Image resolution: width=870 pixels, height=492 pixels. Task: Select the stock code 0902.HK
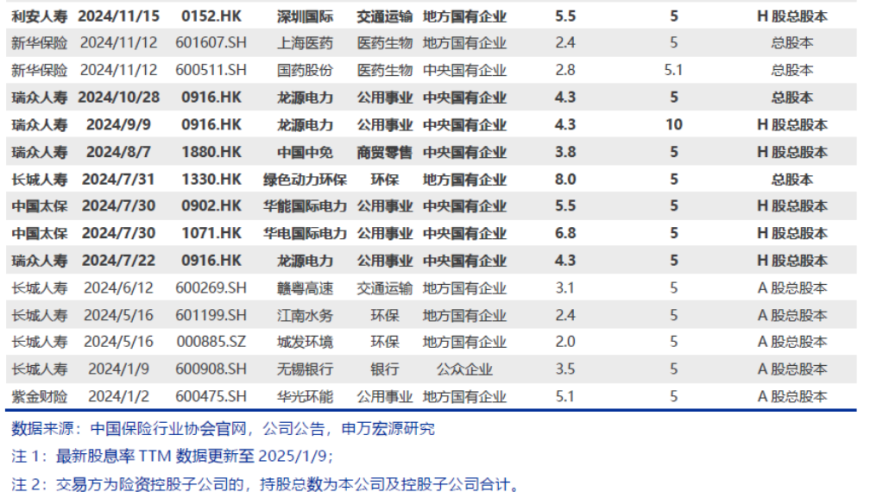(x=211, y=206)
